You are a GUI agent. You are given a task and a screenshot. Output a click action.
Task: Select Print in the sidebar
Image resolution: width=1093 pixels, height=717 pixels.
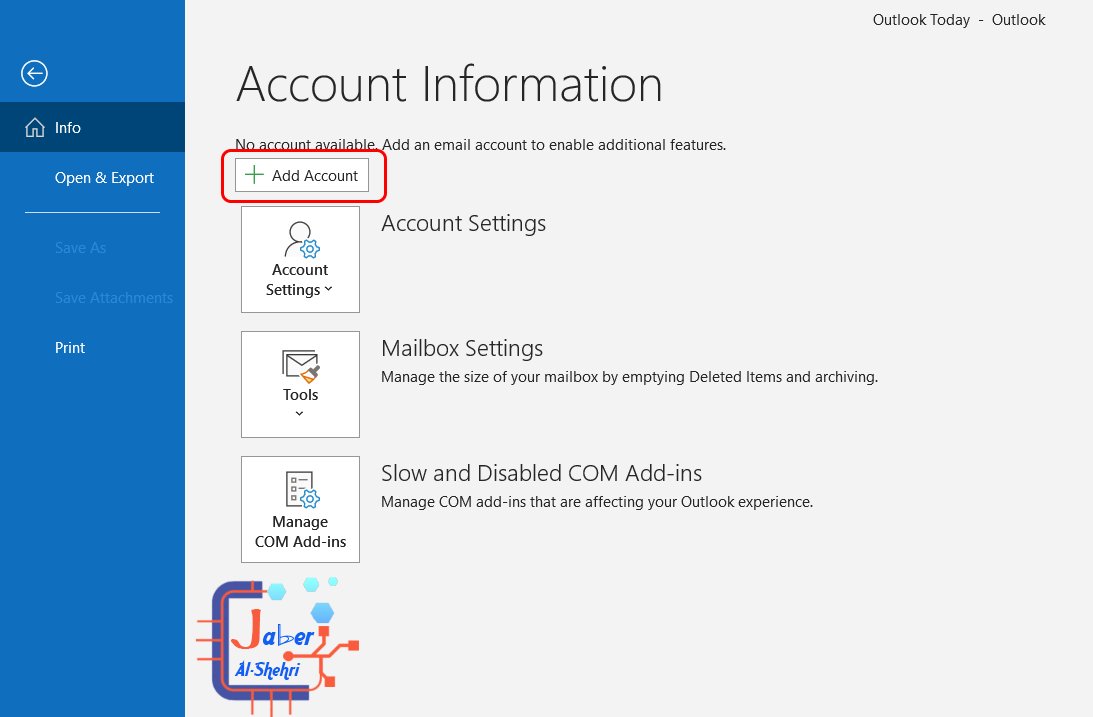point(92,348)
